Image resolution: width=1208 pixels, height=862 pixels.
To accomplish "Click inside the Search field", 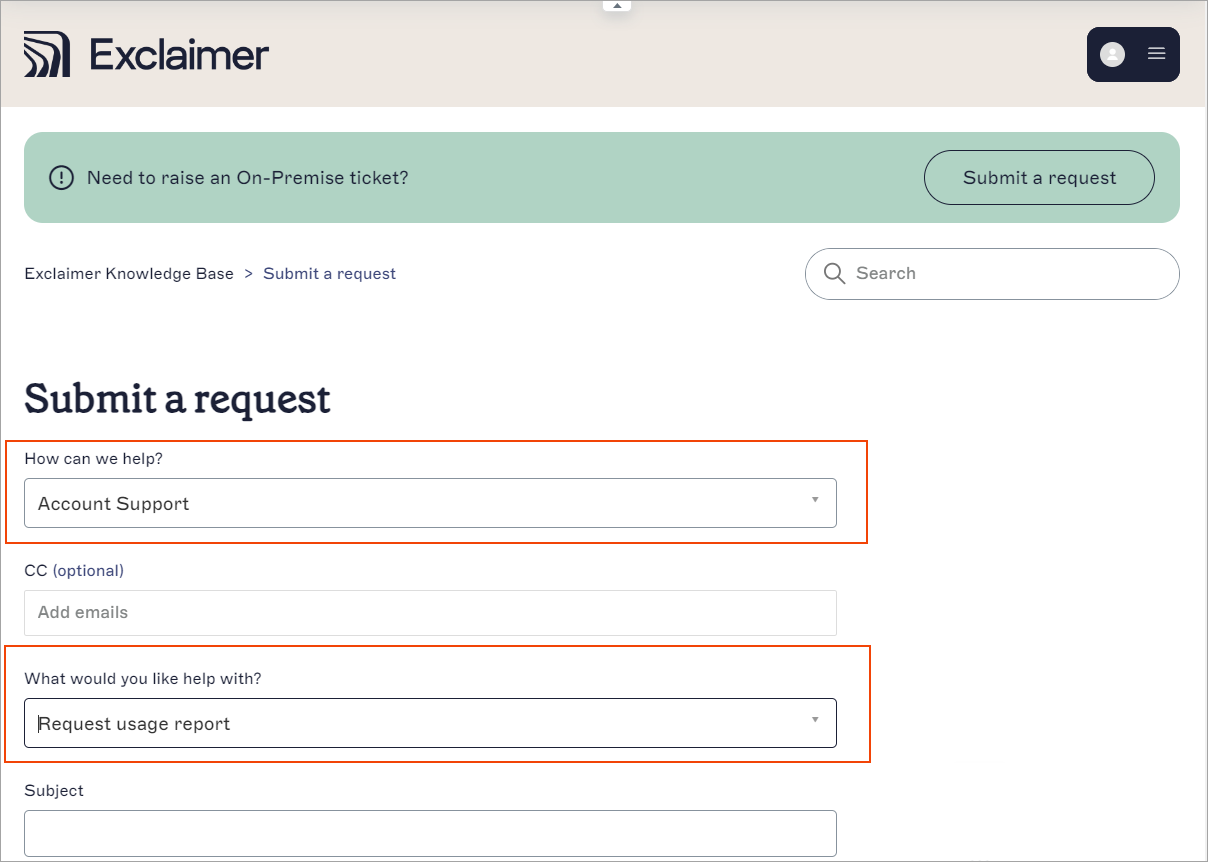I will coord(960,273).
